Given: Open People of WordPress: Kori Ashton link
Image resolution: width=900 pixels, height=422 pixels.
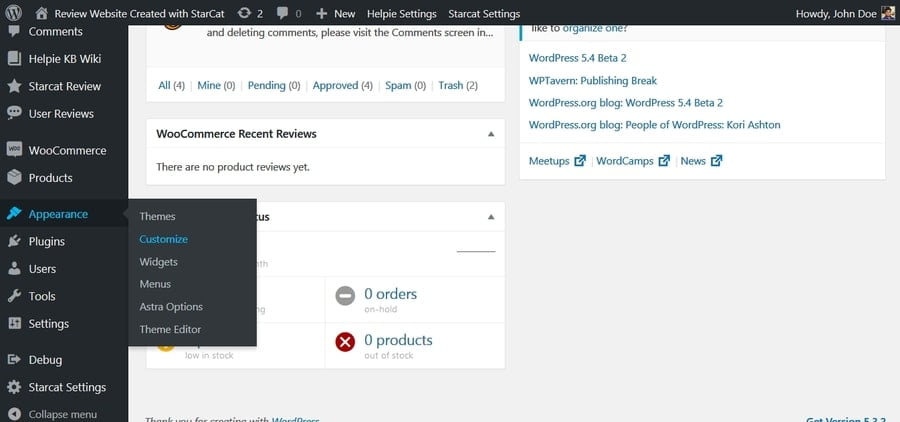Looking at the screenshot, I should [654, 125].
